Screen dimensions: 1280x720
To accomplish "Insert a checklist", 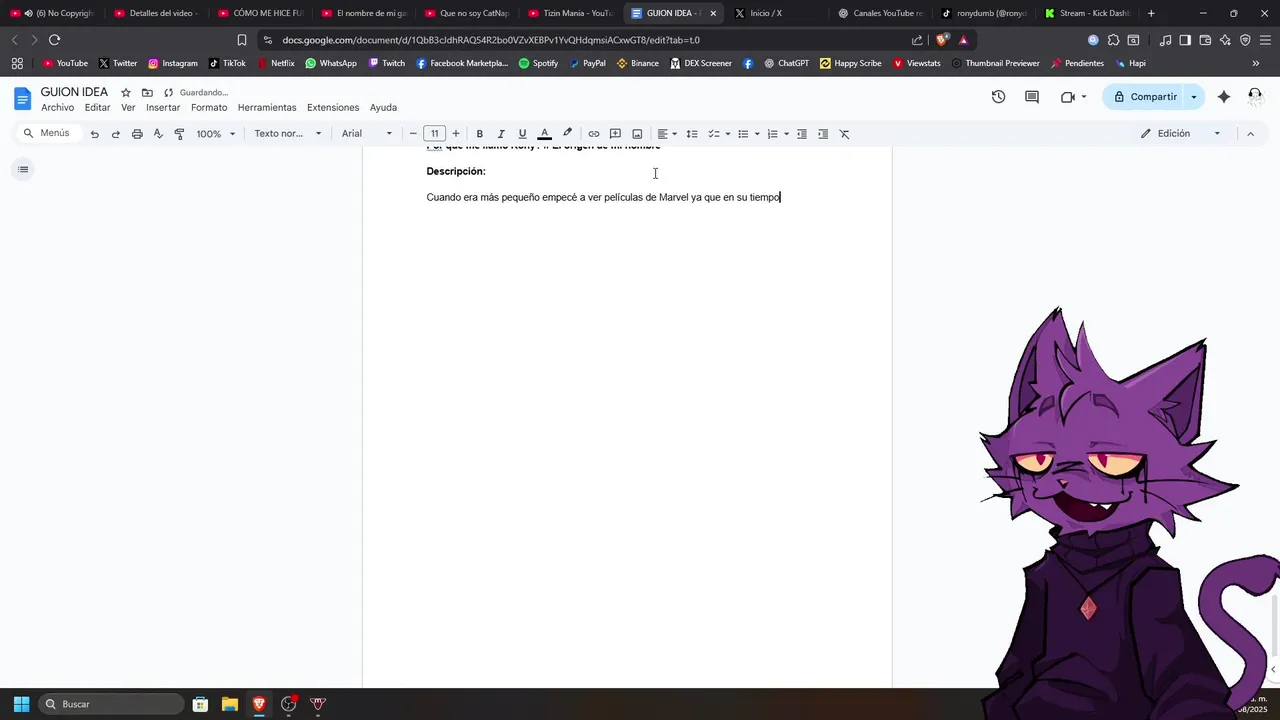I will pyautogui.click(x=714, y=134).
